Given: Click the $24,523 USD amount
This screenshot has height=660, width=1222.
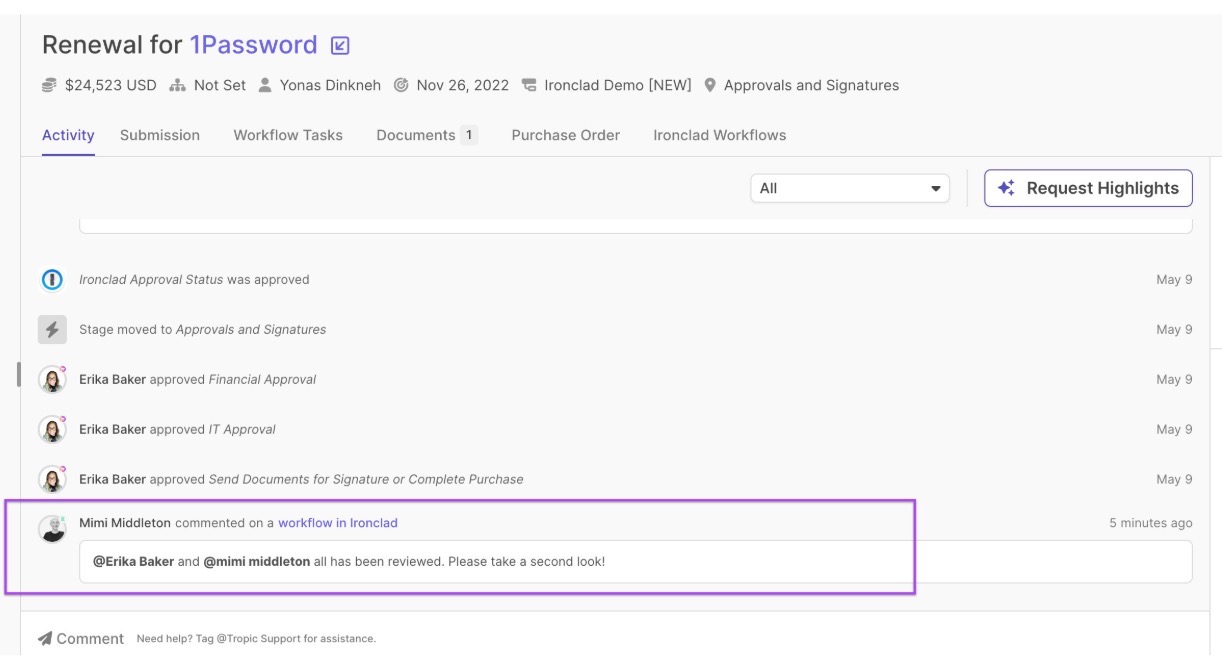Looking at the screenshot, I should 111,86.
